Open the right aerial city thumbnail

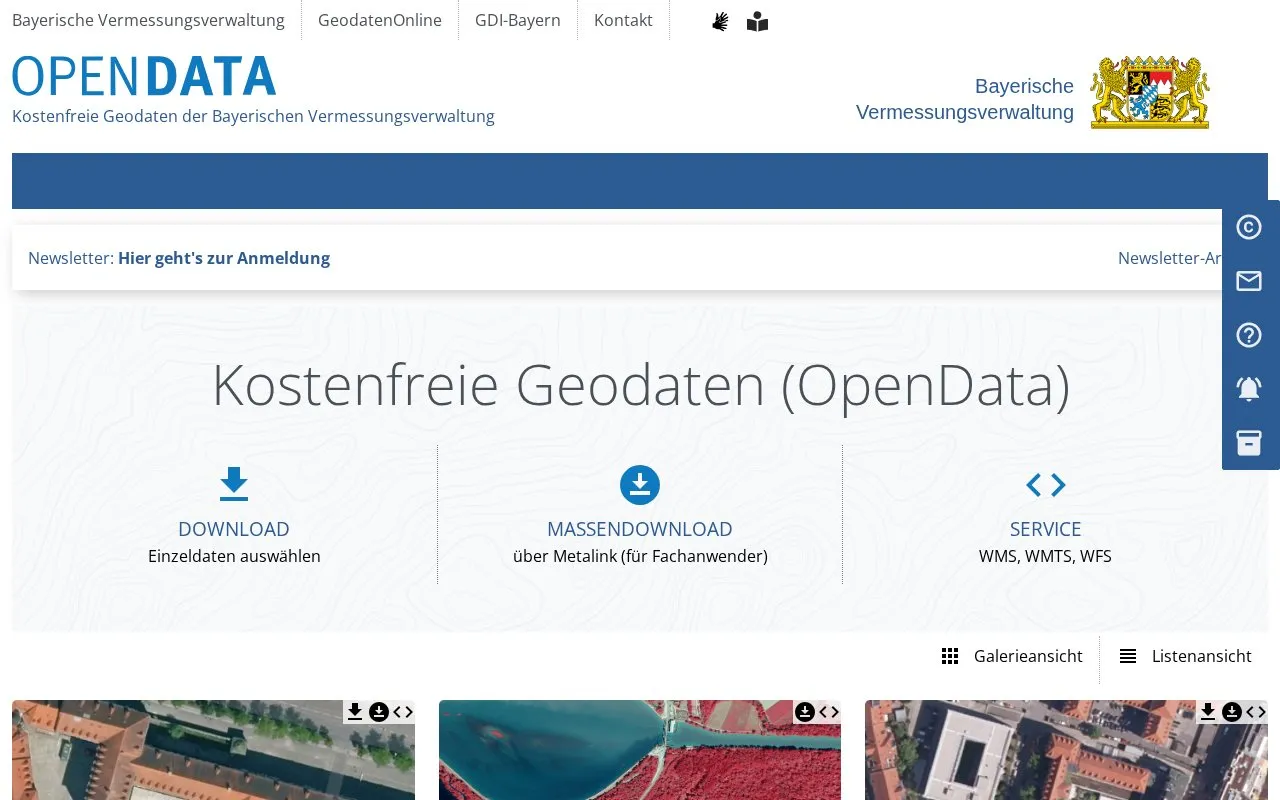pyautogui.click(x=1066, y=750)
